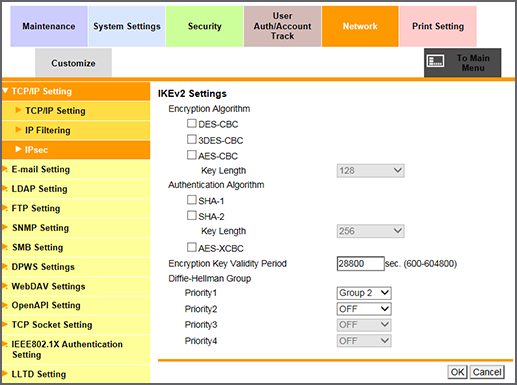Click the arrow icon next to LLTD Setting
The height and width of the screenshot is (385, 517).
pos(5,373)
